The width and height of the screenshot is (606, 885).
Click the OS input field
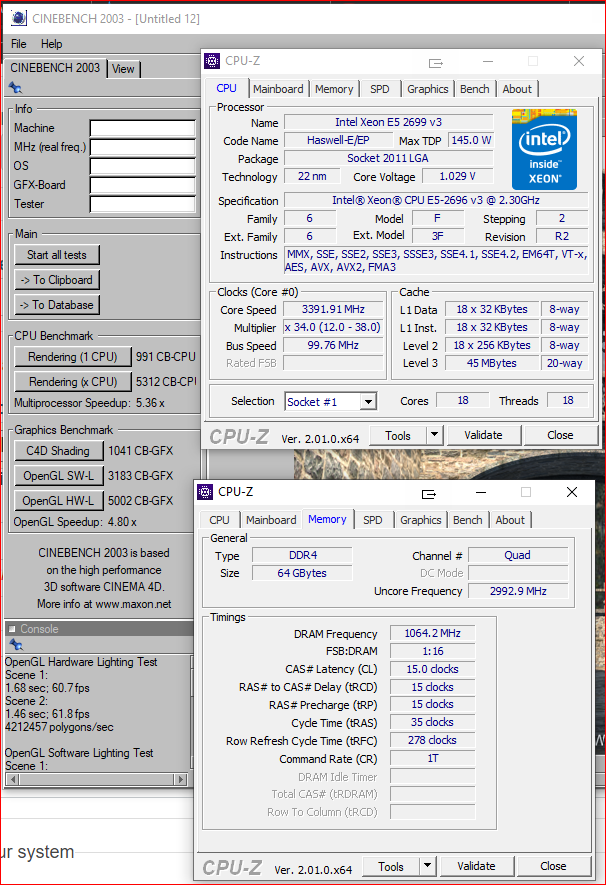(x=143, y=166)
